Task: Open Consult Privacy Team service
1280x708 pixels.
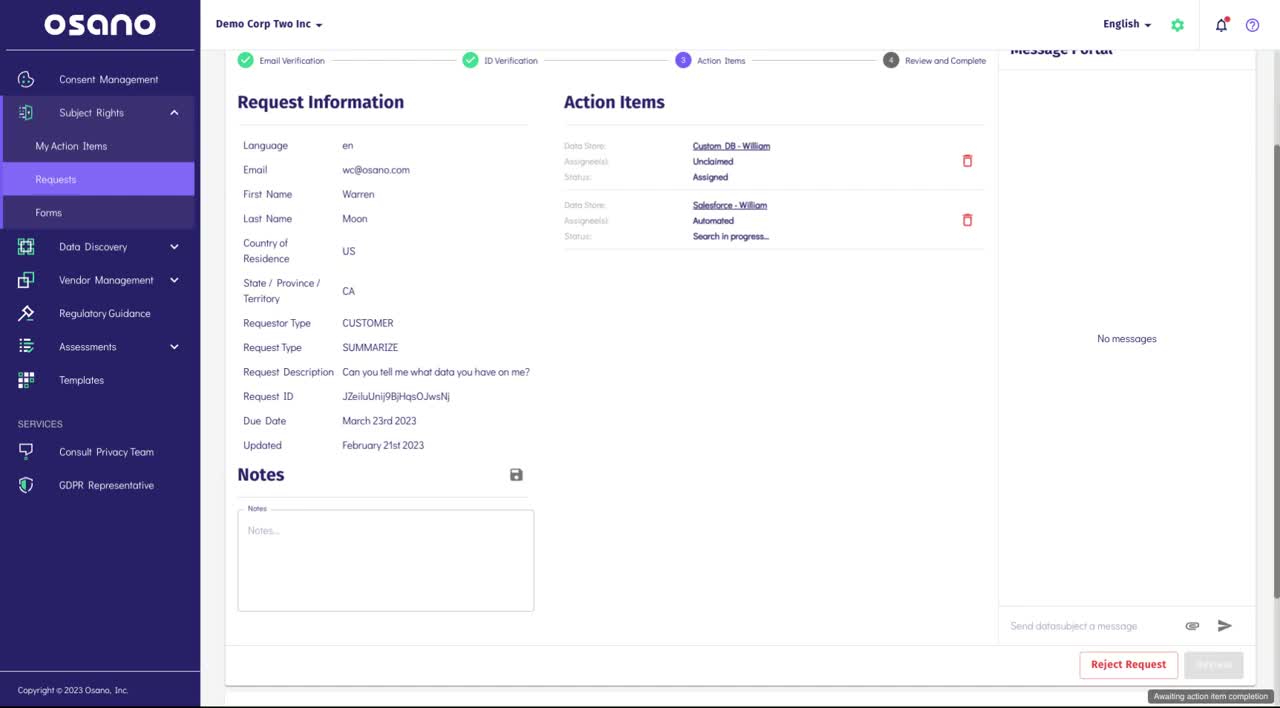Action: [x=106, y=452]
